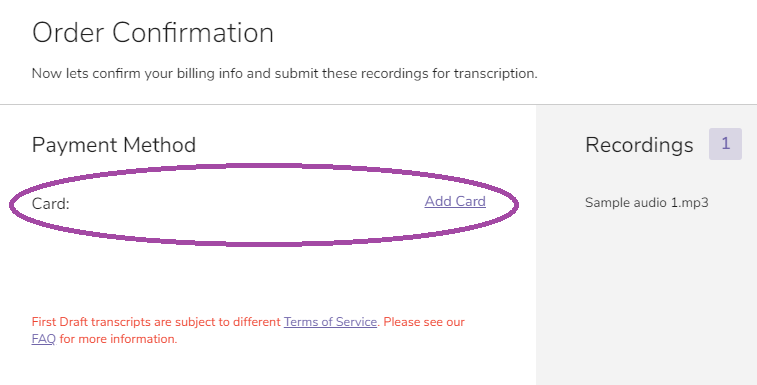The height and width of the screenshot is (385, 757).
Task: Click the billing info instruction sentence
Action: (284, 73)
